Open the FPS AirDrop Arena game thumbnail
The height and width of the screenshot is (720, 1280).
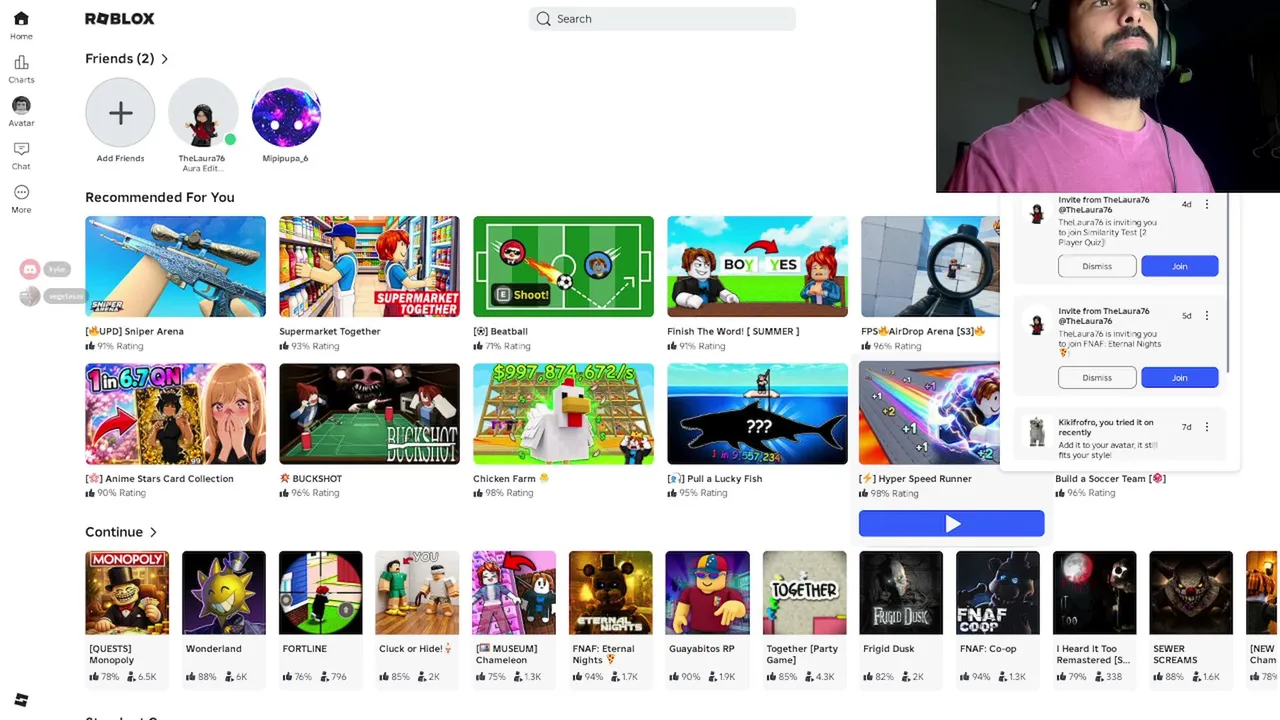click(930, 266)
